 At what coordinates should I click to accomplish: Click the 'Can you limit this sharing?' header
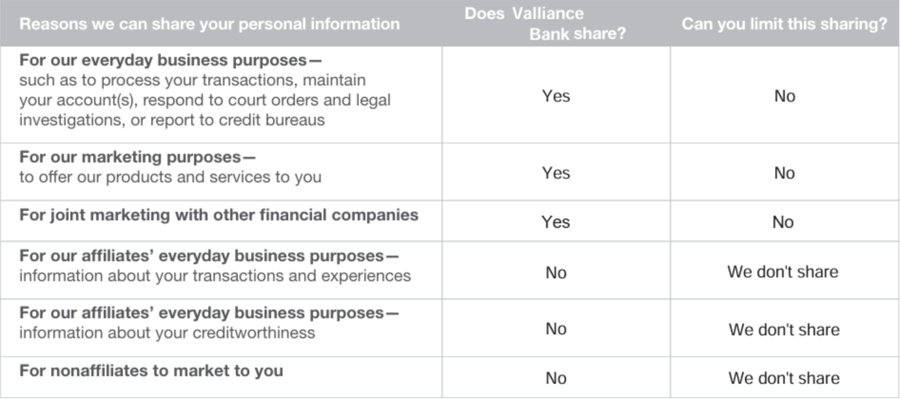point(785,25)
